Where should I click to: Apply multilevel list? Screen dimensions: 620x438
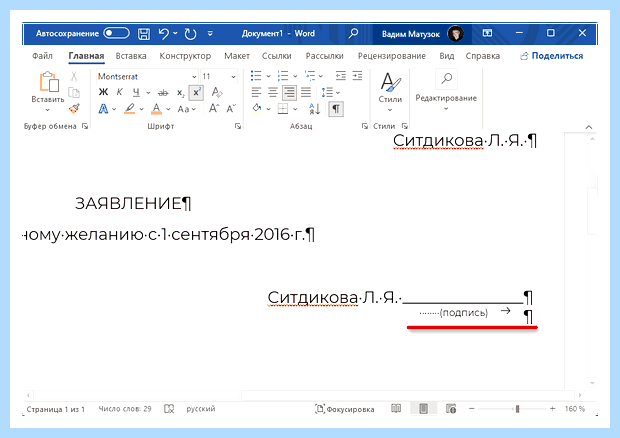pos(310,76)
